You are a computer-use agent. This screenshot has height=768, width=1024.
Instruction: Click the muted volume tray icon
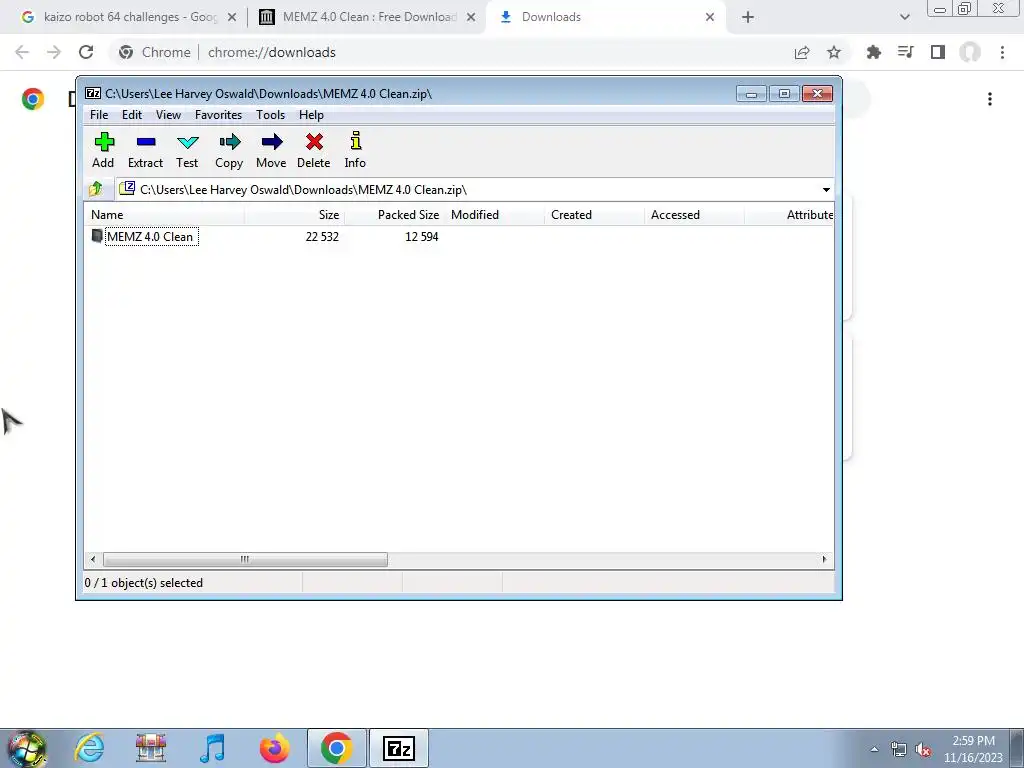point(923,750)
